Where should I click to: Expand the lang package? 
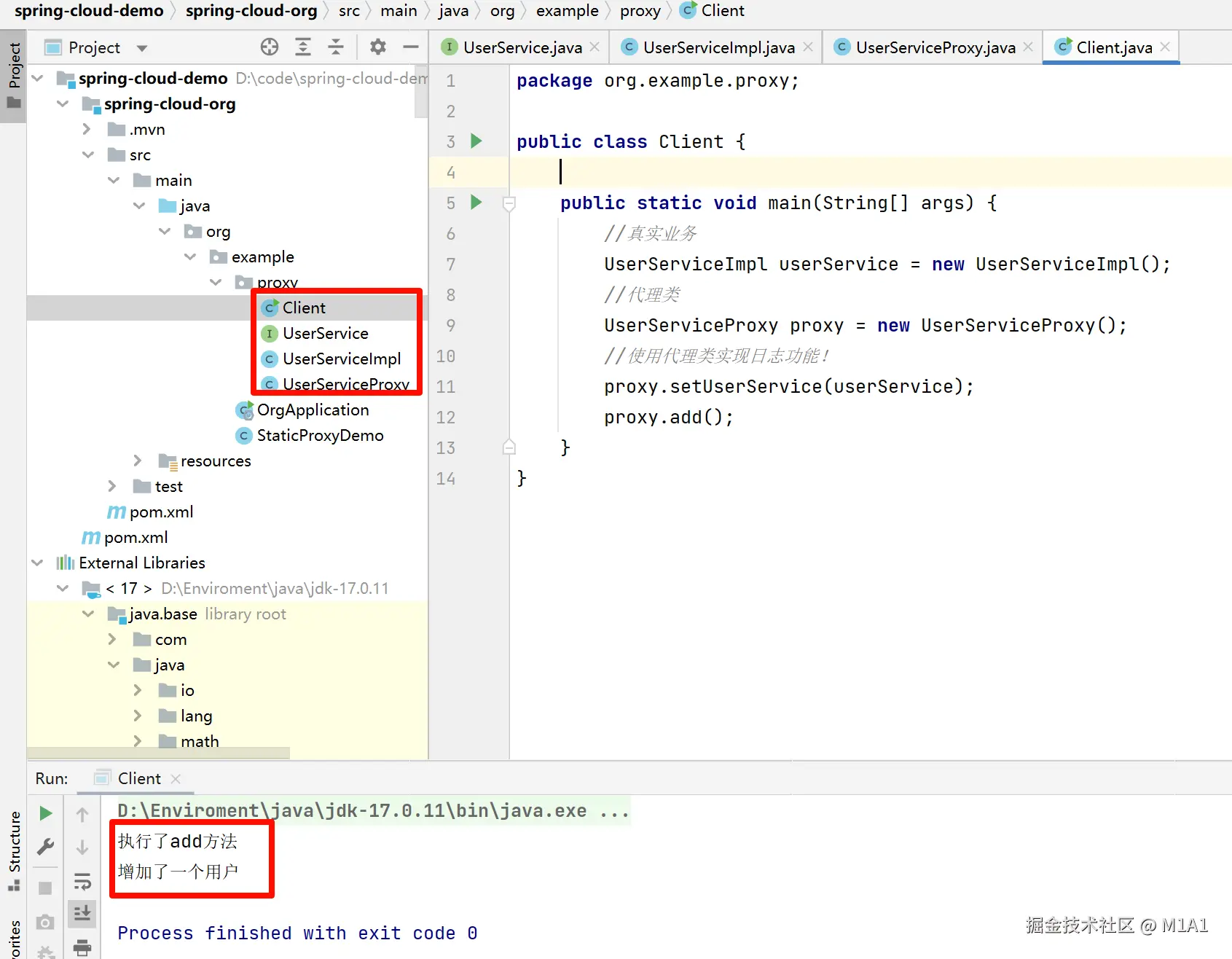click(x=138, y=716)
